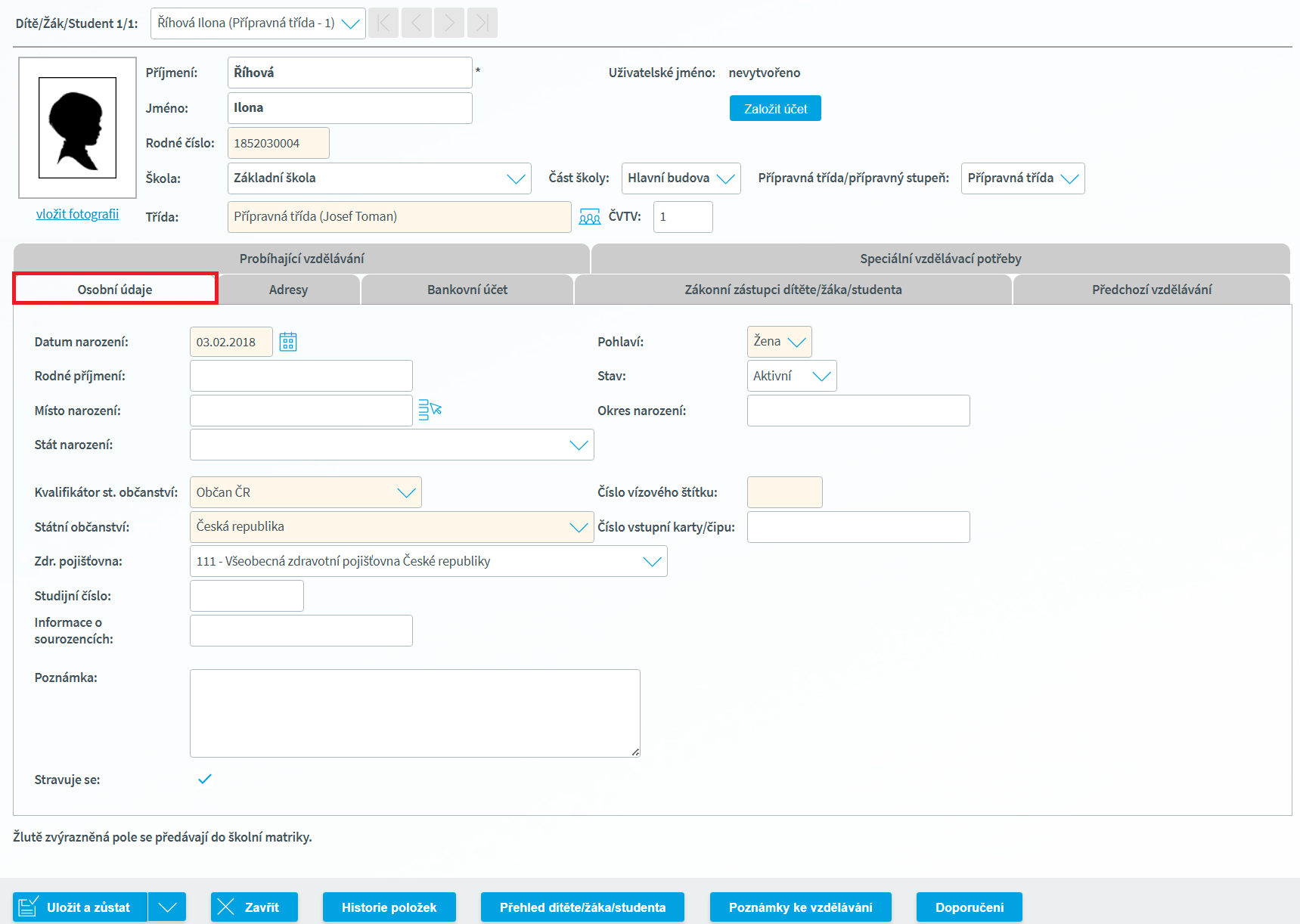Toggle the Stravuje se checkmark
The width and height of the screenshot is (1300, 924).
pyautogui.click(x=204, y=779)
